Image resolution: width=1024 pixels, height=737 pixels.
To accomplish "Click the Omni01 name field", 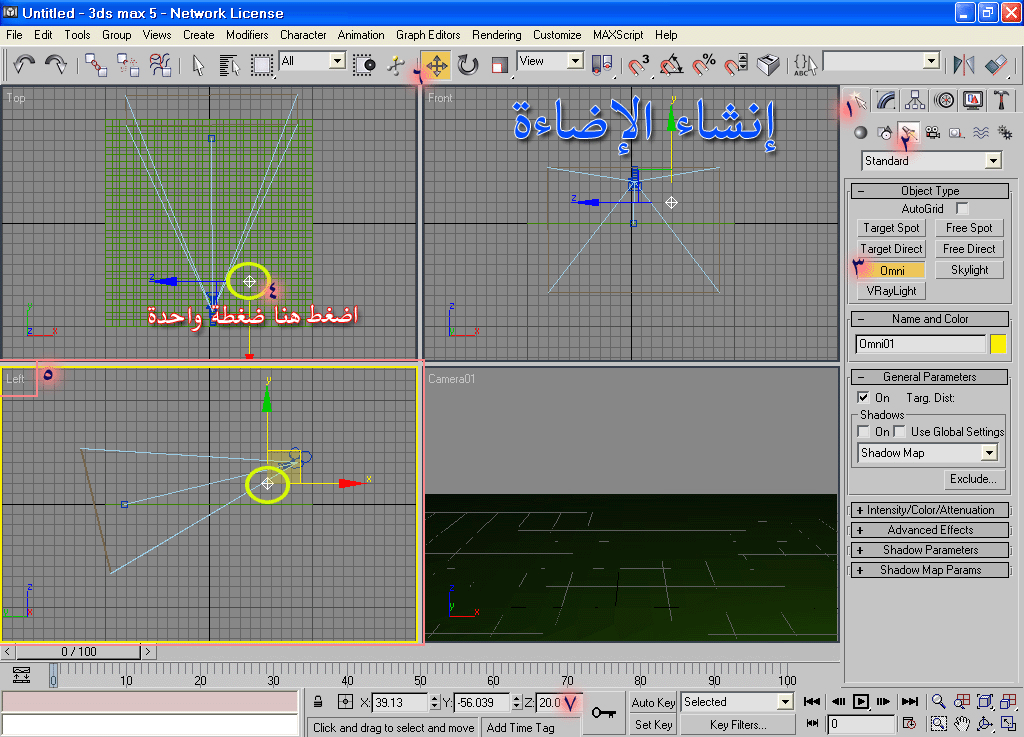I will coord(920,344).
